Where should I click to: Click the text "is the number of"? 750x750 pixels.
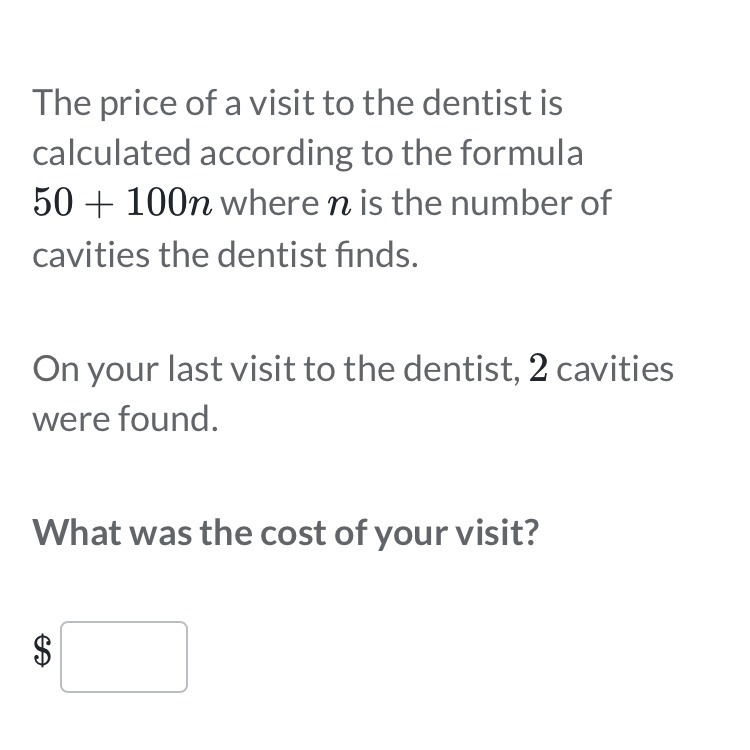[x=485, y=203]
